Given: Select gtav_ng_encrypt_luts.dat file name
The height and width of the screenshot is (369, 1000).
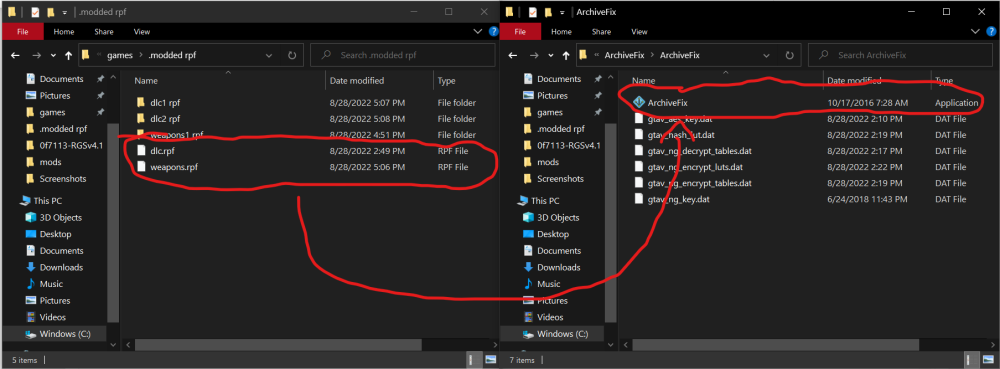Looking at the screenshot, I should click(x=695, y=166).
